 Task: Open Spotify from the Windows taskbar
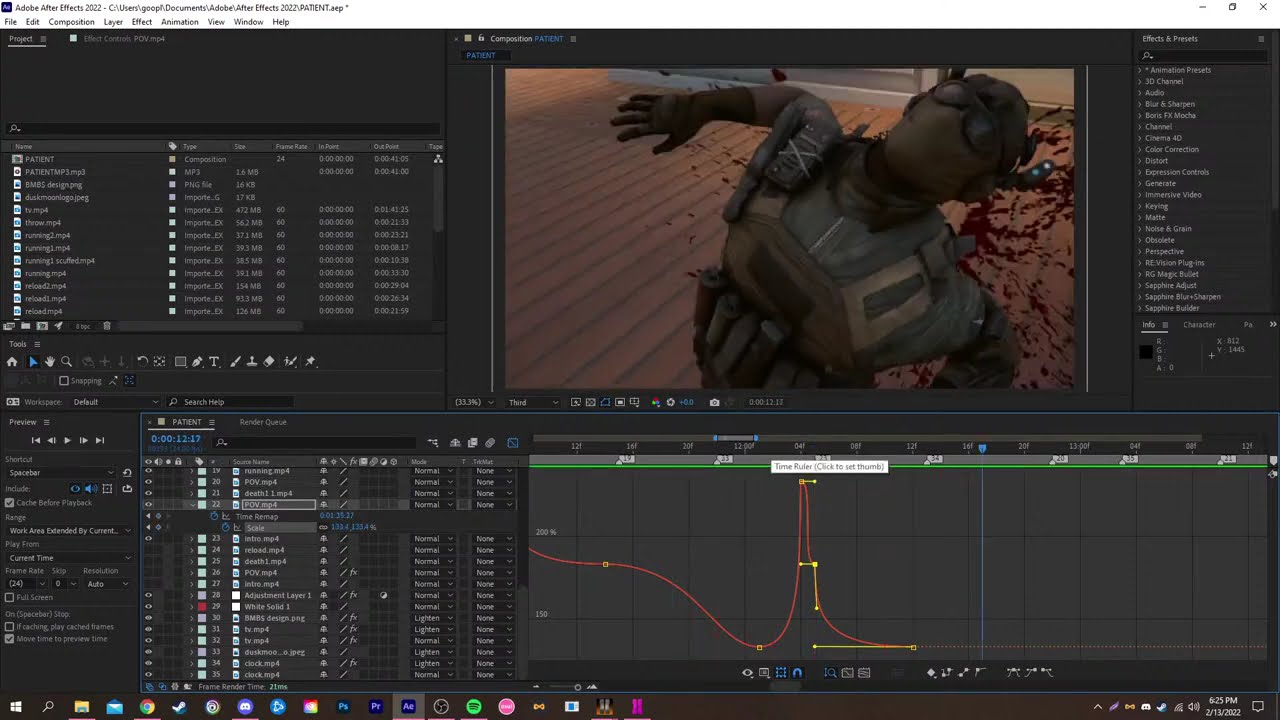[474, 707]
